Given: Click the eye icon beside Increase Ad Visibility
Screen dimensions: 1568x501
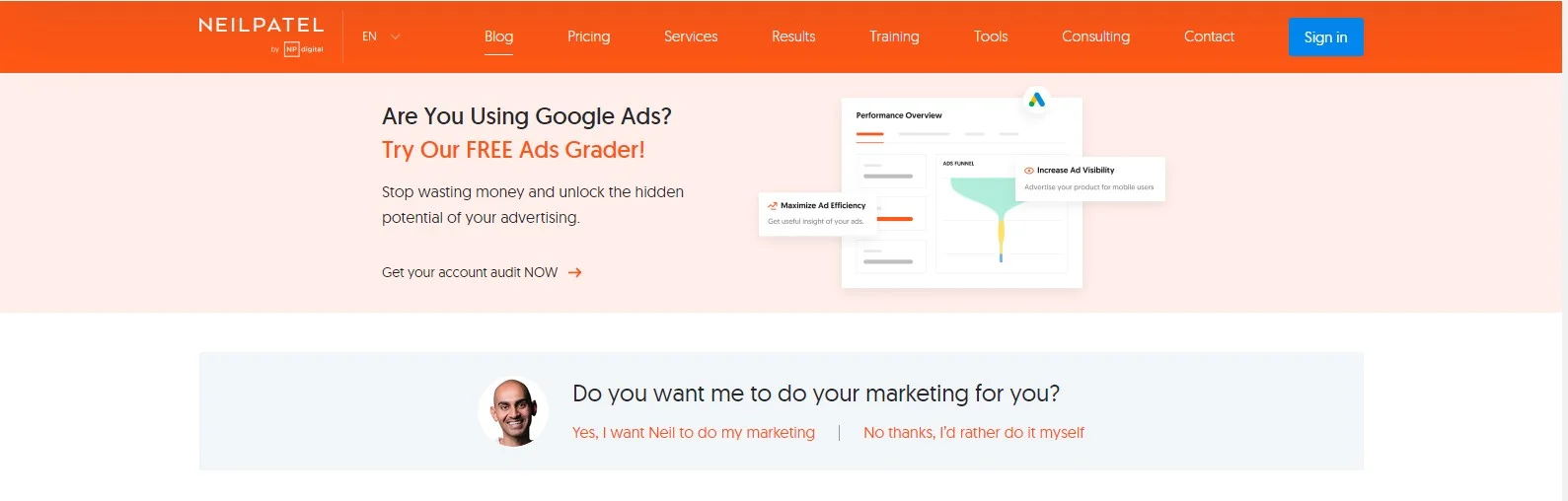Looking at the screenshot, I should 1029,171.
